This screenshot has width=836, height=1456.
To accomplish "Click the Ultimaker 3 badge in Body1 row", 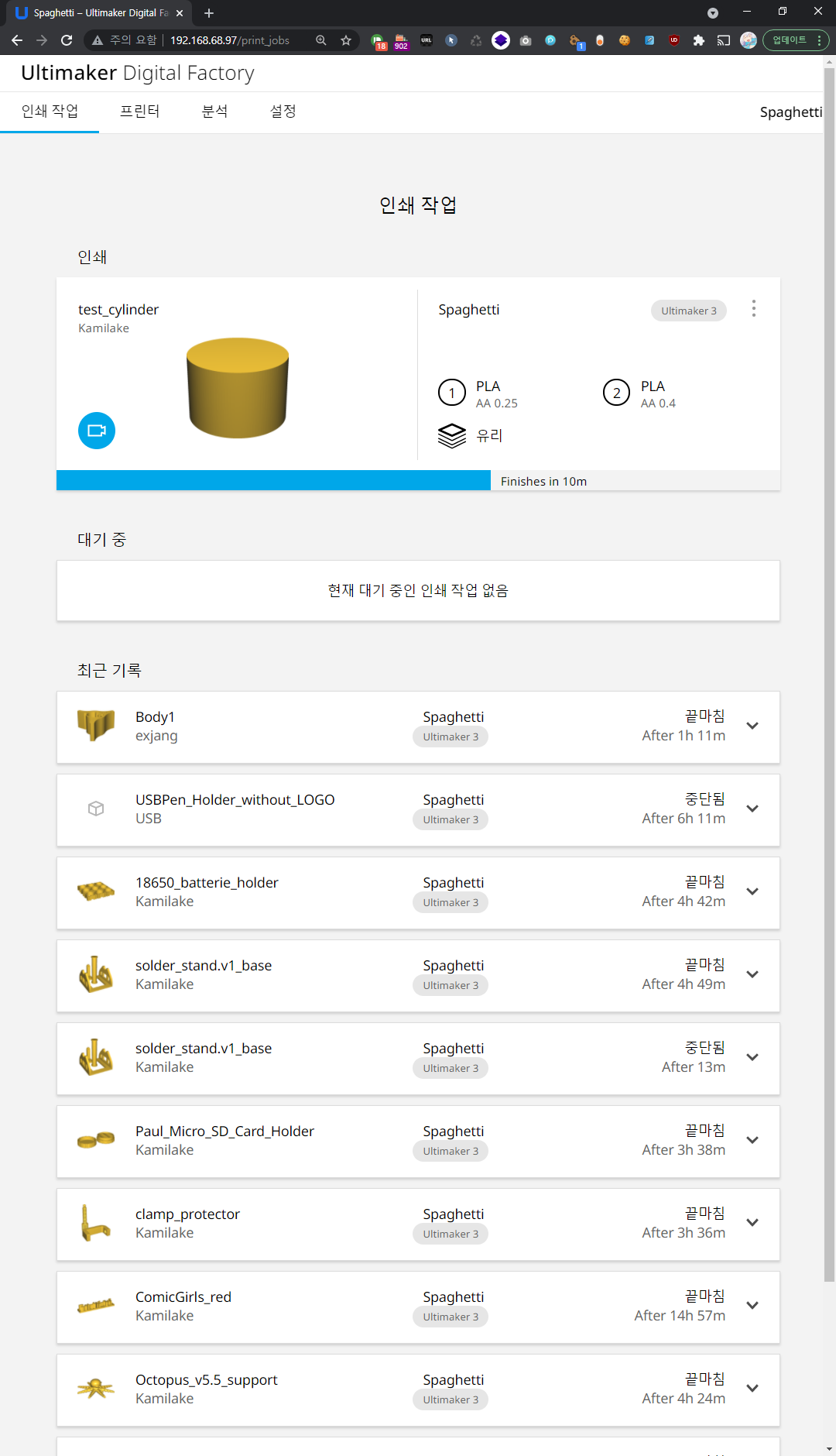I will (x=451, y=737).
